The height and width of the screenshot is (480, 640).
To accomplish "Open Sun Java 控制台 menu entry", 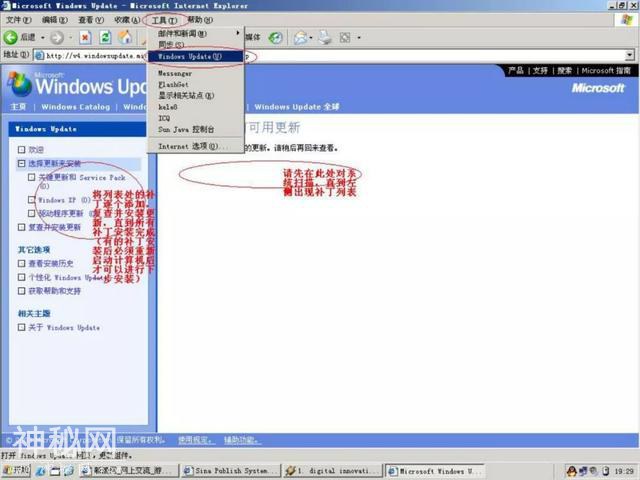I will point(196,129).
